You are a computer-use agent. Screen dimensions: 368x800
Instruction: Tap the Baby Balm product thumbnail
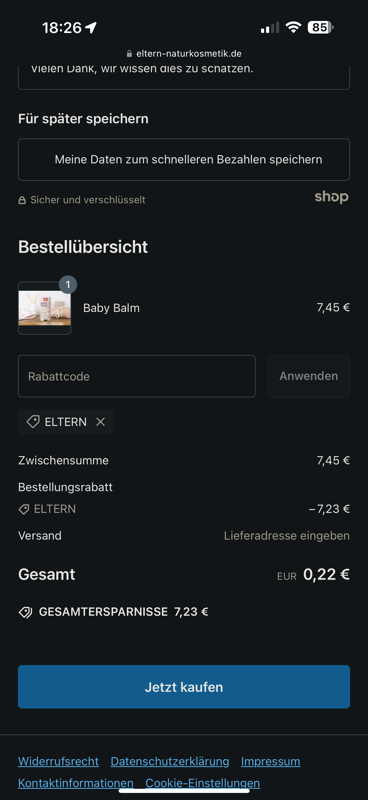[44, 308]
